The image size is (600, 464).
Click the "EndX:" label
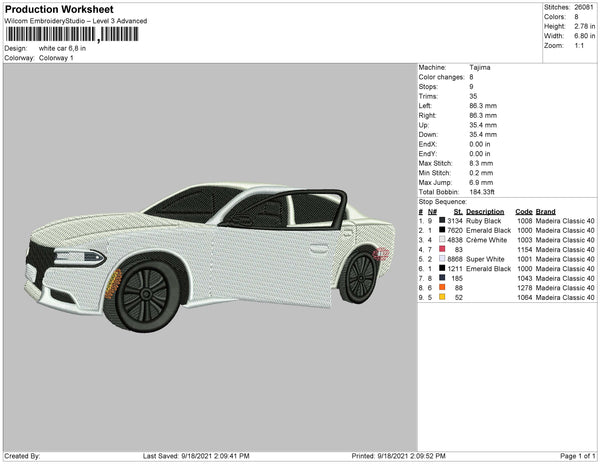tap(427, 144)
